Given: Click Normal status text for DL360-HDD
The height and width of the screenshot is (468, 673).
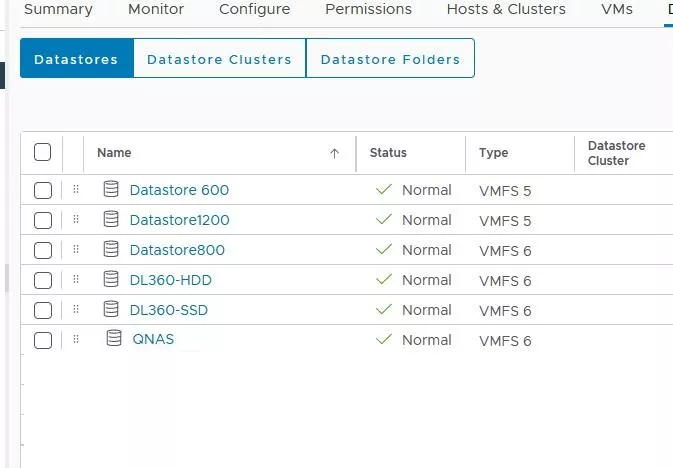Looking at the screenshot, I should 427,280.
